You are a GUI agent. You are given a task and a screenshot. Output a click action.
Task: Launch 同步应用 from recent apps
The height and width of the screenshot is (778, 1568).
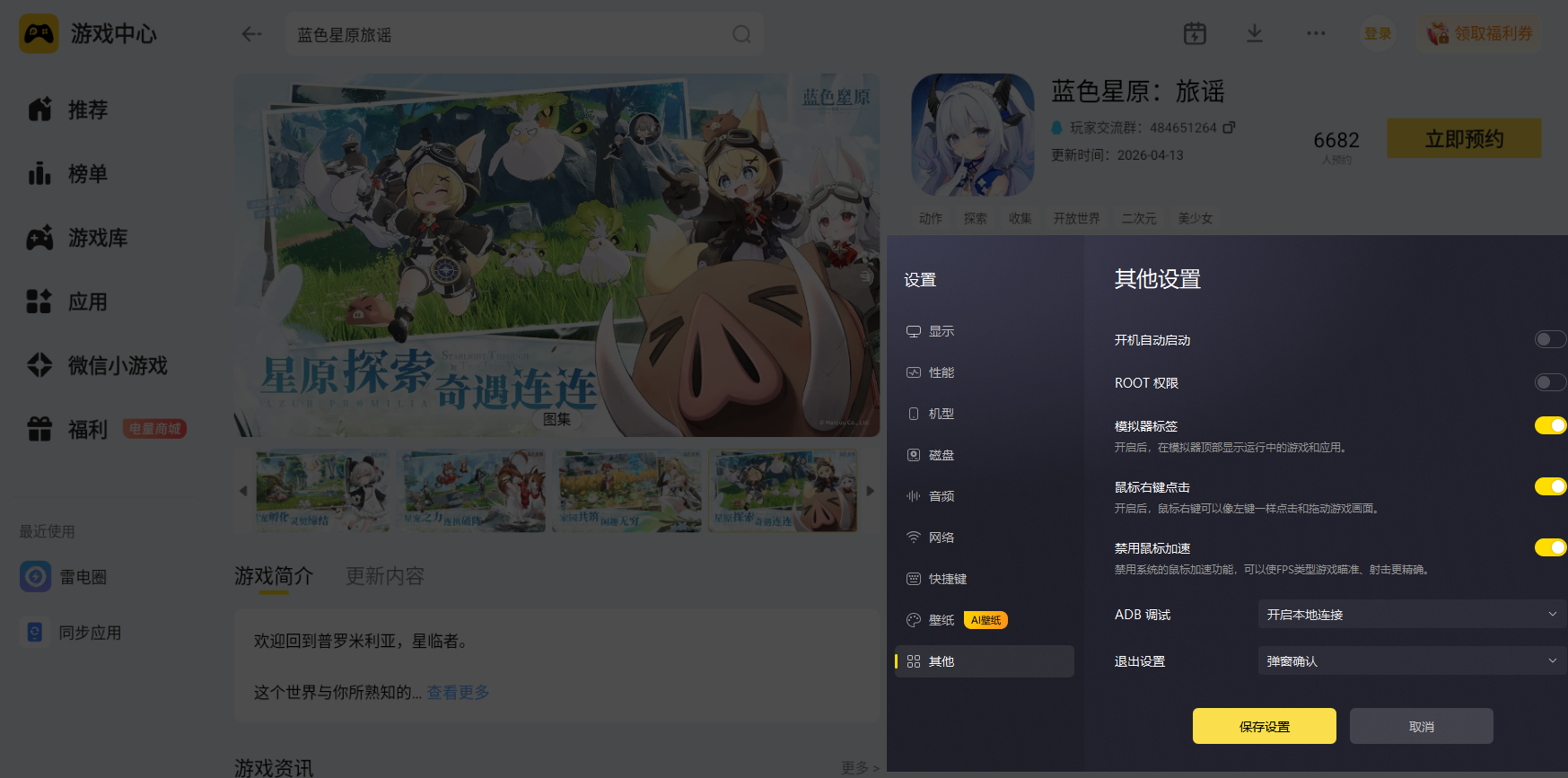[x=71, y=632]
